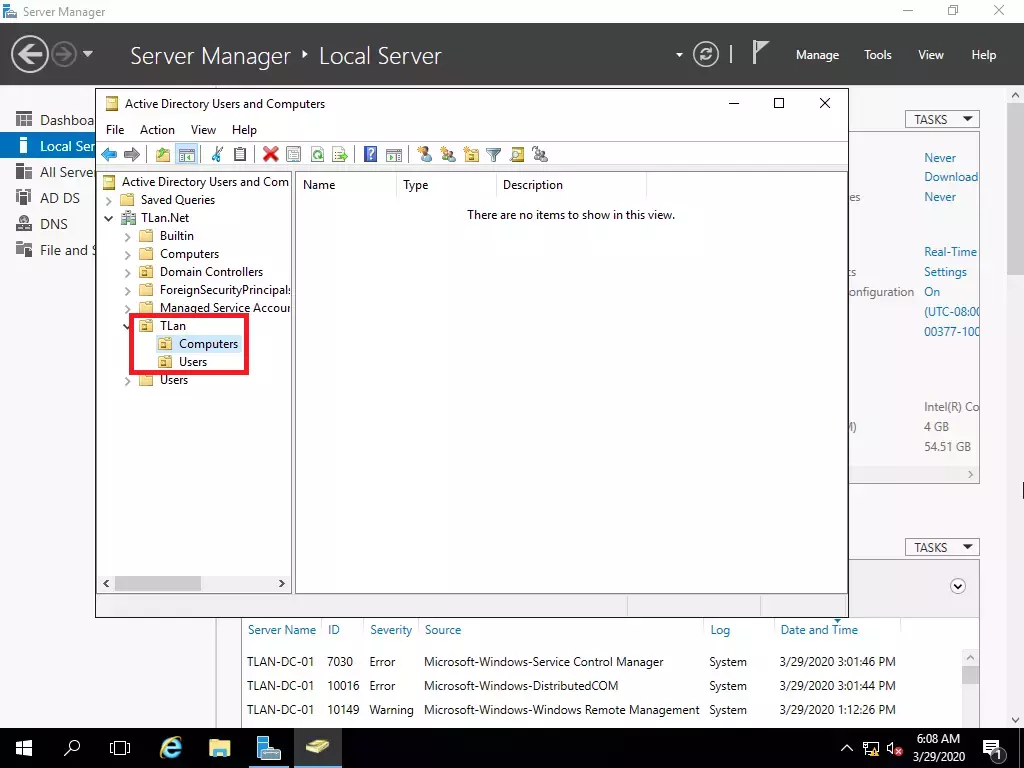Image resolution: width=1024 pixels, height=768 pixels.
Task: Select the Domain Controllers tree node
Action: [x=211, y=272]
